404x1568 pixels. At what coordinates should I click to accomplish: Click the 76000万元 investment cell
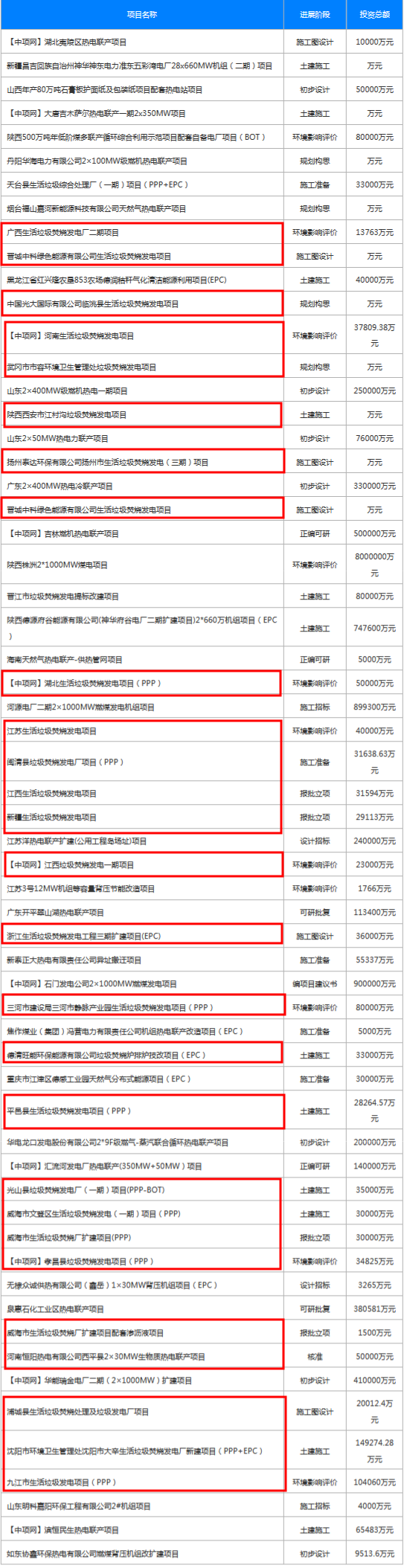(374, 439)
